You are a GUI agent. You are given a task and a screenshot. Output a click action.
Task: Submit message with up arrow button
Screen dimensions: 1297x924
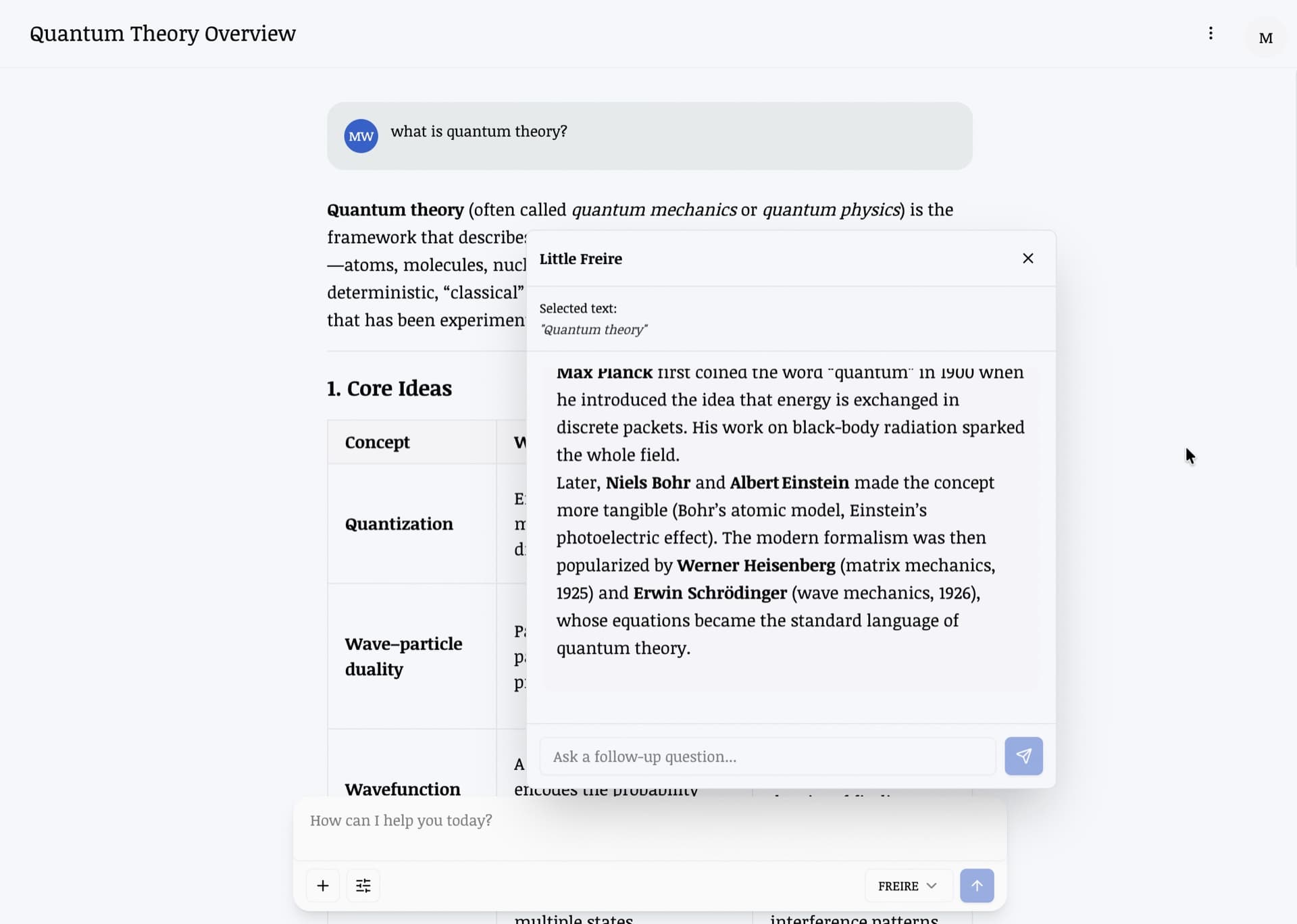976,885
